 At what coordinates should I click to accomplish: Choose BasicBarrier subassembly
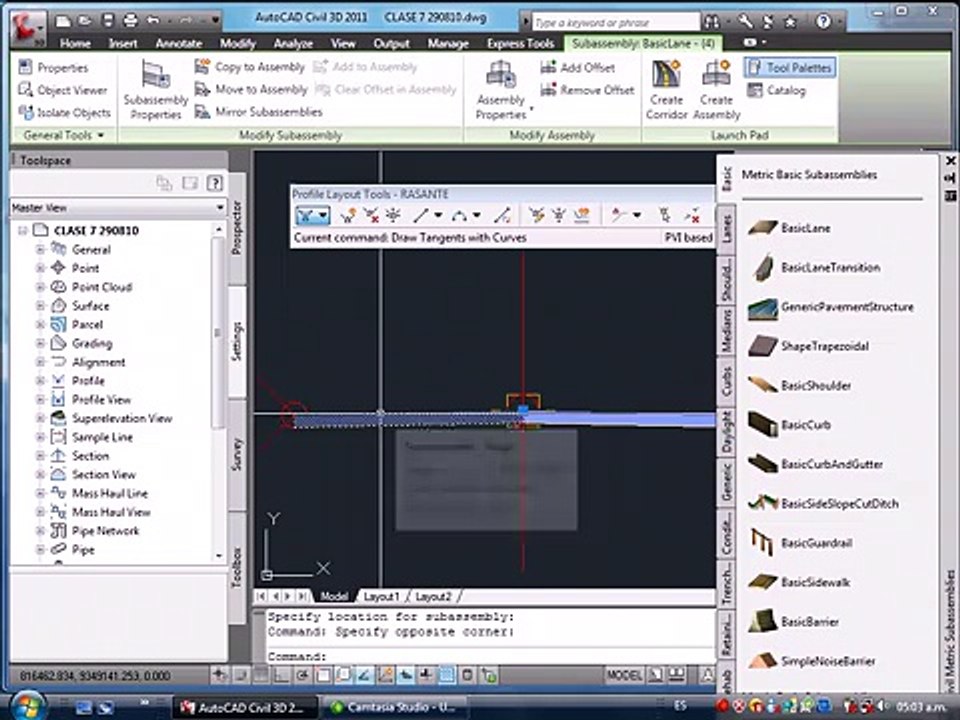[x=793, y=621]
